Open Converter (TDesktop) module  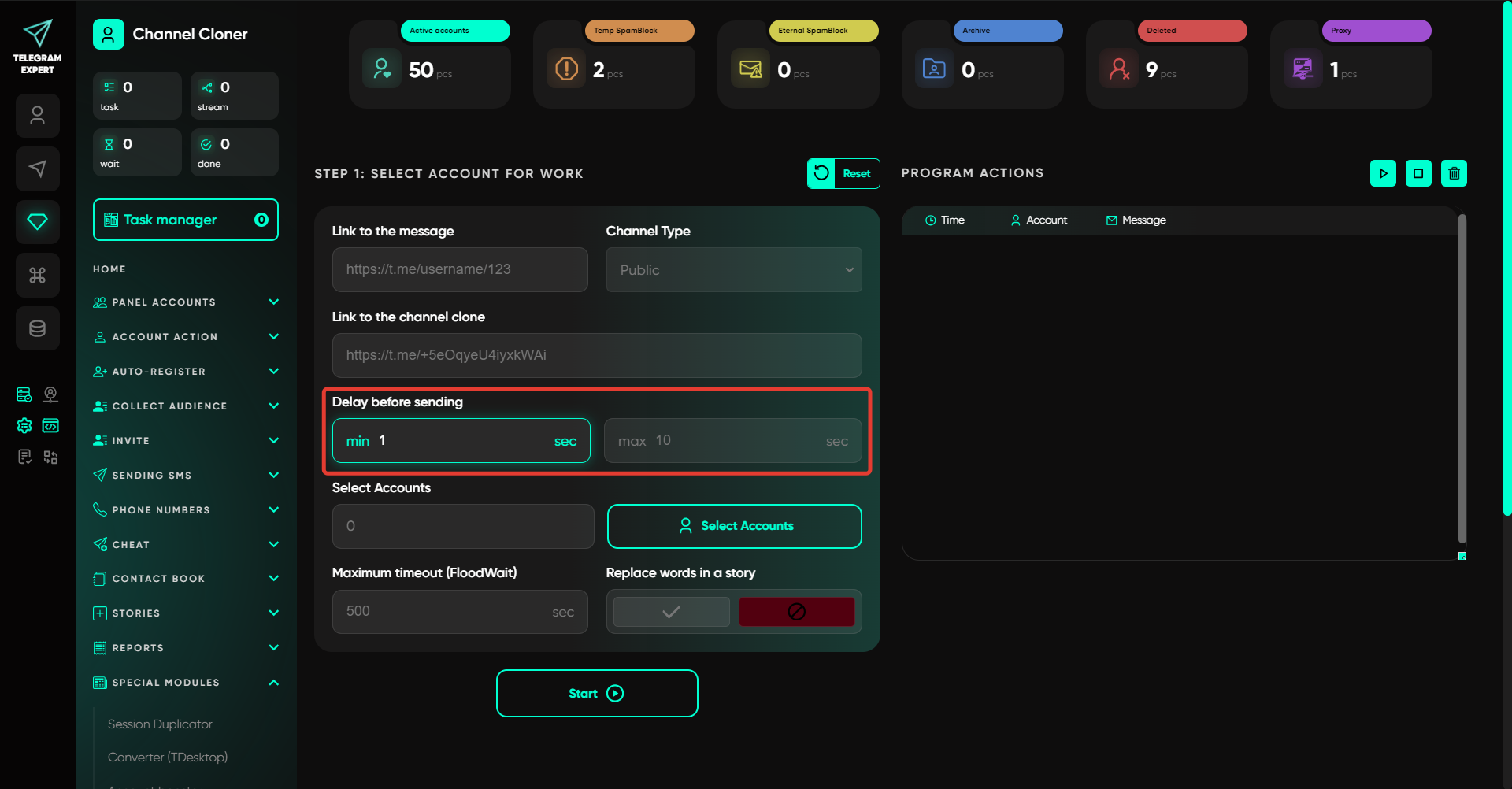pos(168,758)
